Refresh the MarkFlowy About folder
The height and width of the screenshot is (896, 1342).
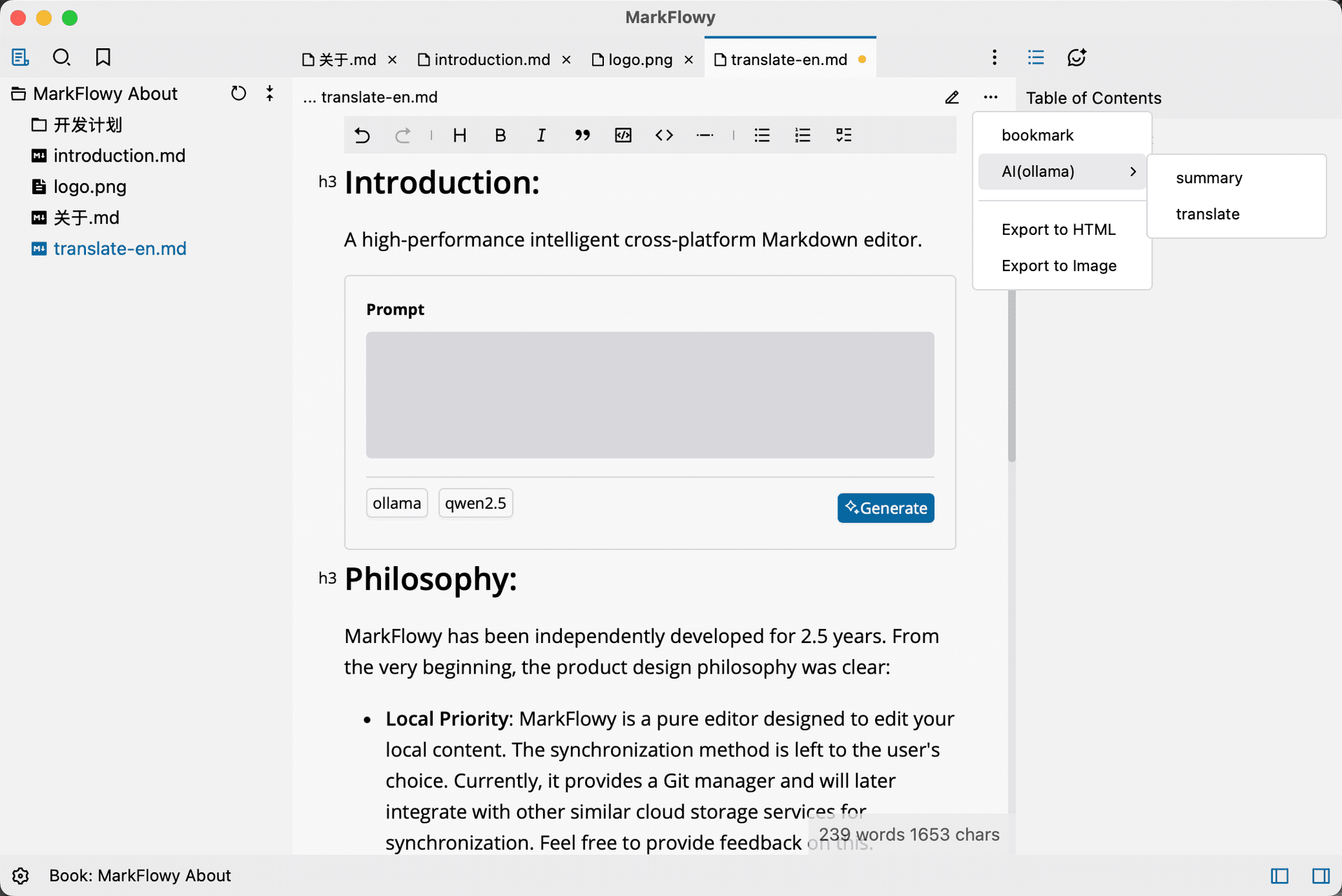239,94
